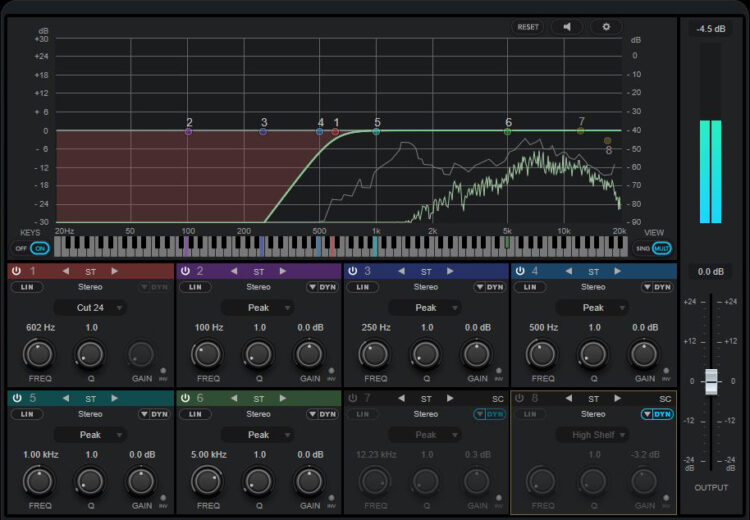Viewport: 750px width, 520px height.
Task: Toggle power for band 6
Action: coord(185,398)
